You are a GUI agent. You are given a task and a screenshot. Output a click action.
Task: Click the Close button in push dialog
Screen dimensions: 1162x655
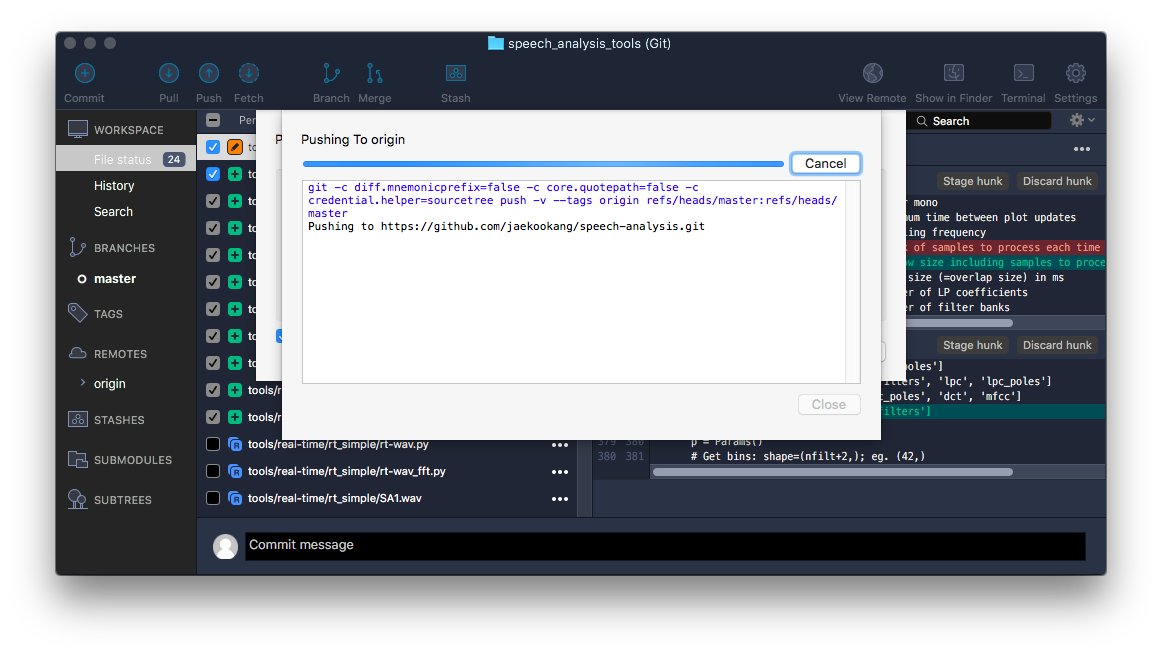pyautogui.click(x=829, y=405)
